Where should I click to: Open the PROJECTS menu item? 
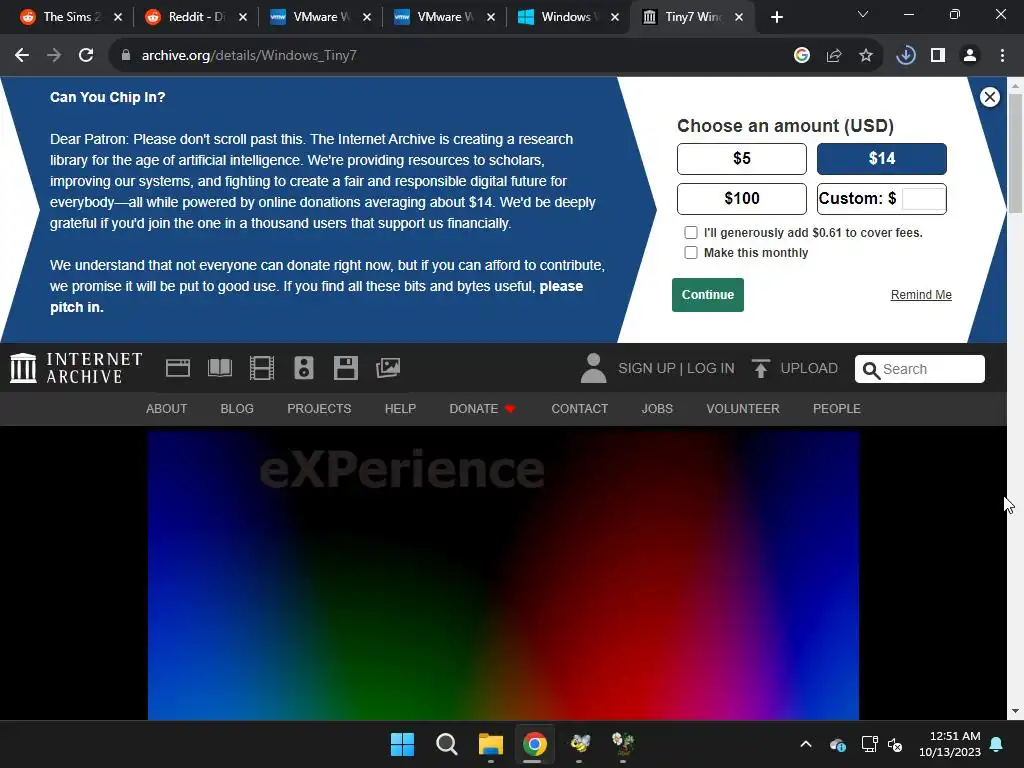[319, 409]
